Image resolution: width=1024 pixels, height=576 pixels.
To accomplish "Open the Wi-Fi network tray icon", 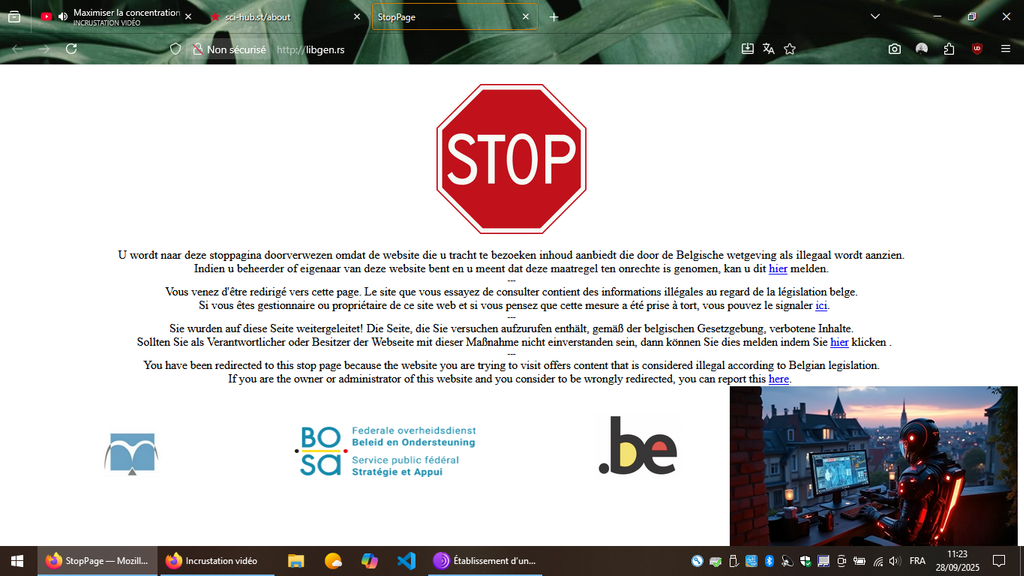I will pyautogui.click(x=878, y=561).
